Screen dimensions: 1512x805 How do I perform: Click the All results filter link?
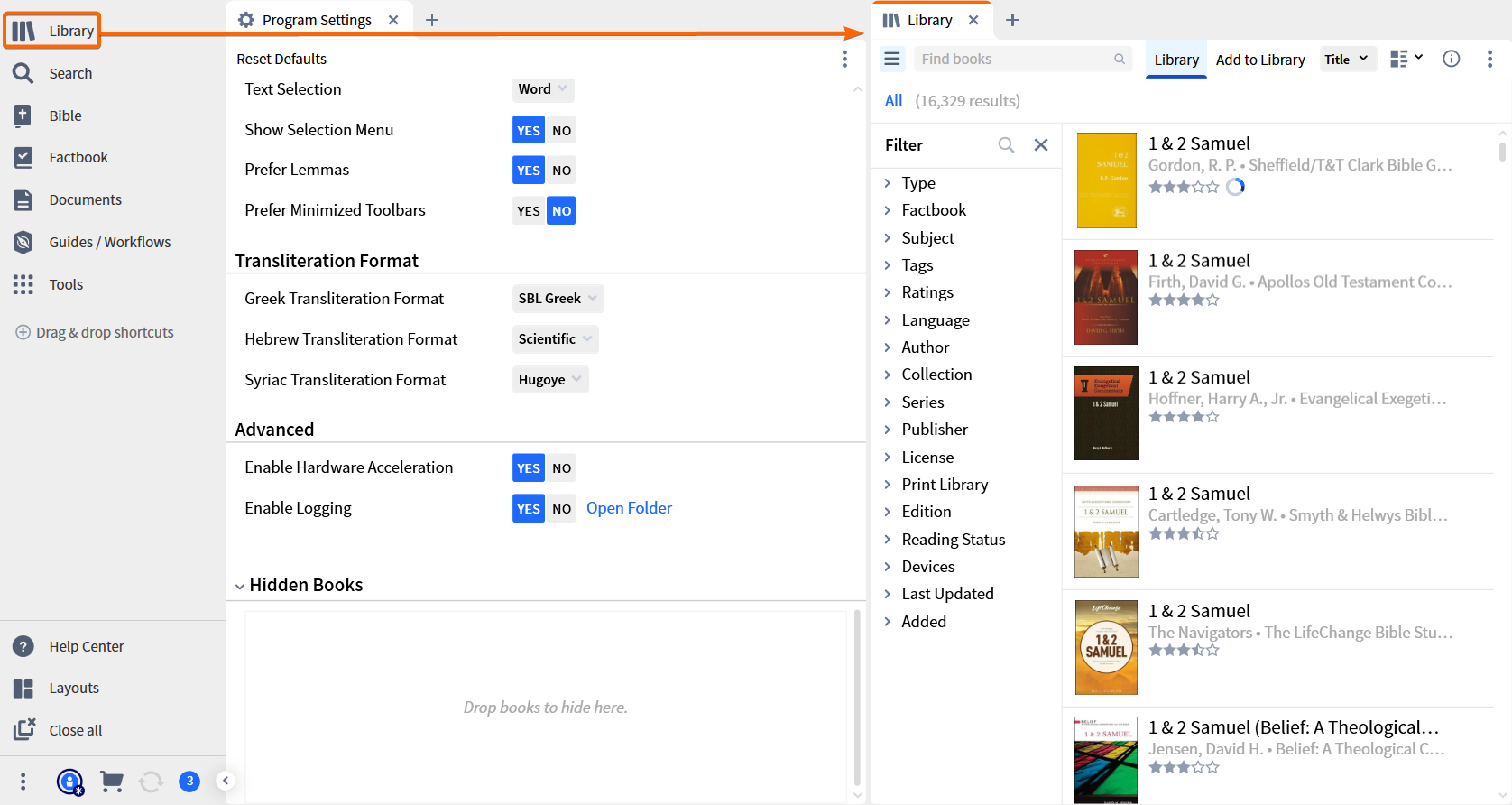click(x=893, y=101)
